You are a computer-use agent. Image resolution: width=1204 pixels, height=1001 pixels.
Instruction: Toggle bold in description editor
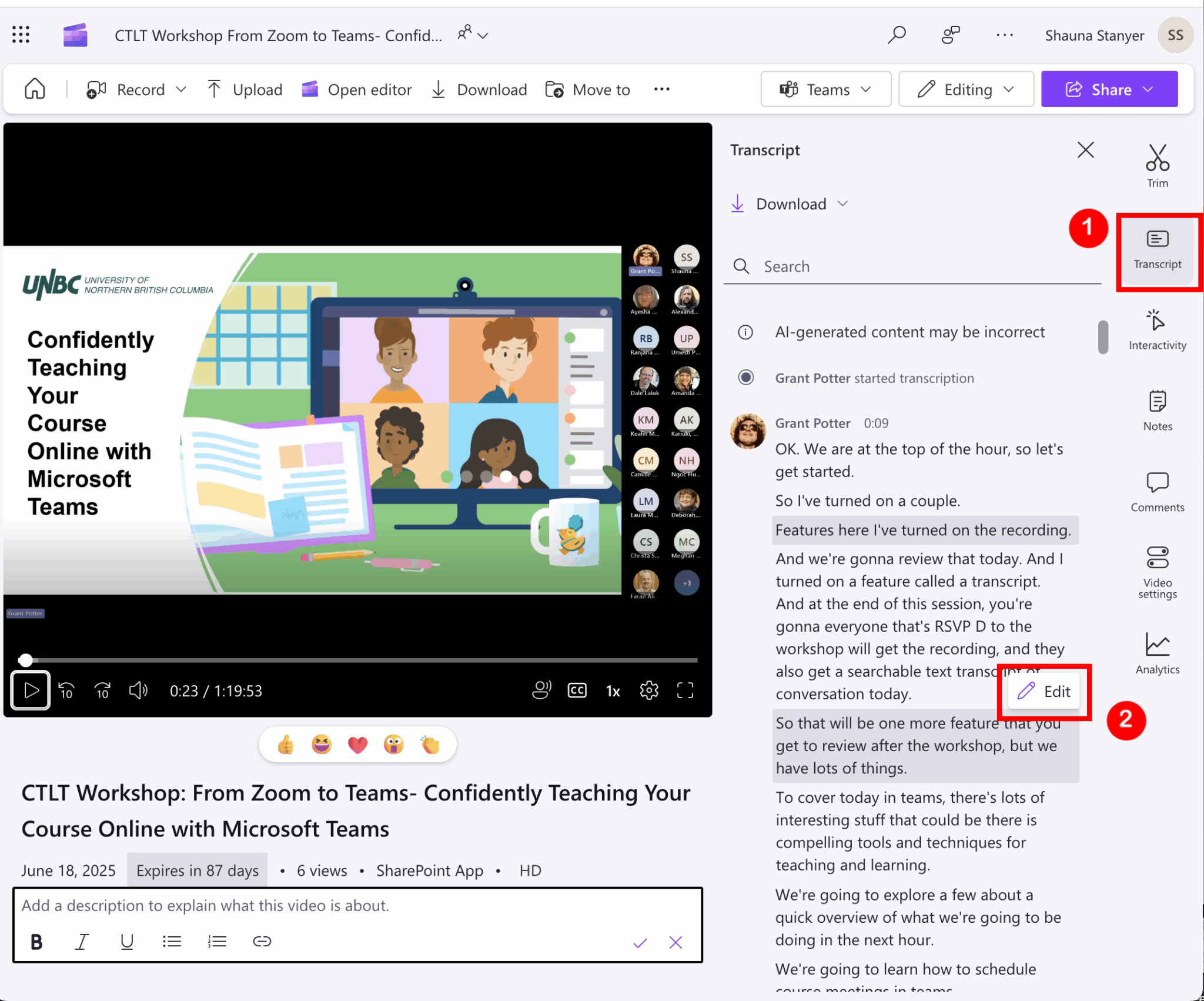coord(36,942)
